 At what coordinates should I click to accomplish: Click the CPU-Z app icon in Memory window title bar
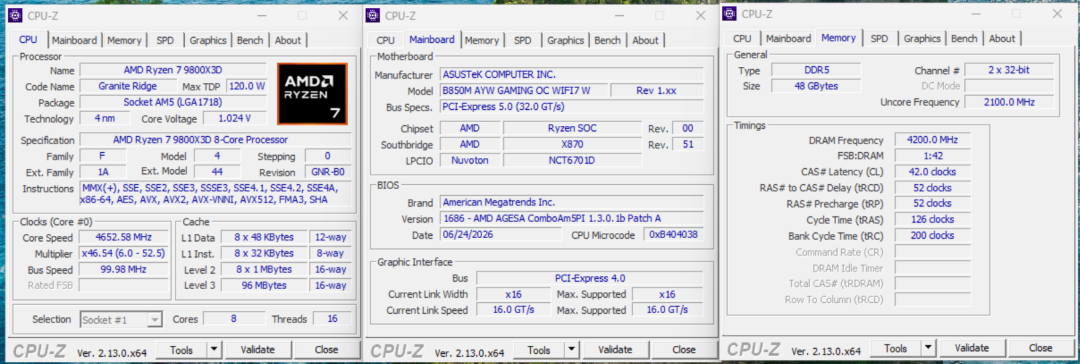click(x=729, y=14)
